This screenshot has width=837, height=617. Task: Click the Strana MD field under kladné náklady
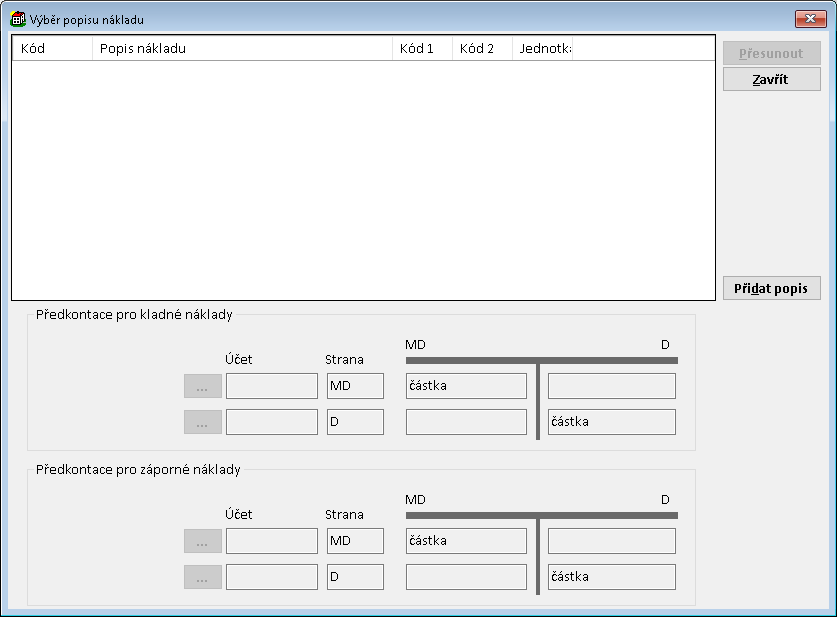(x=355, y=386)
